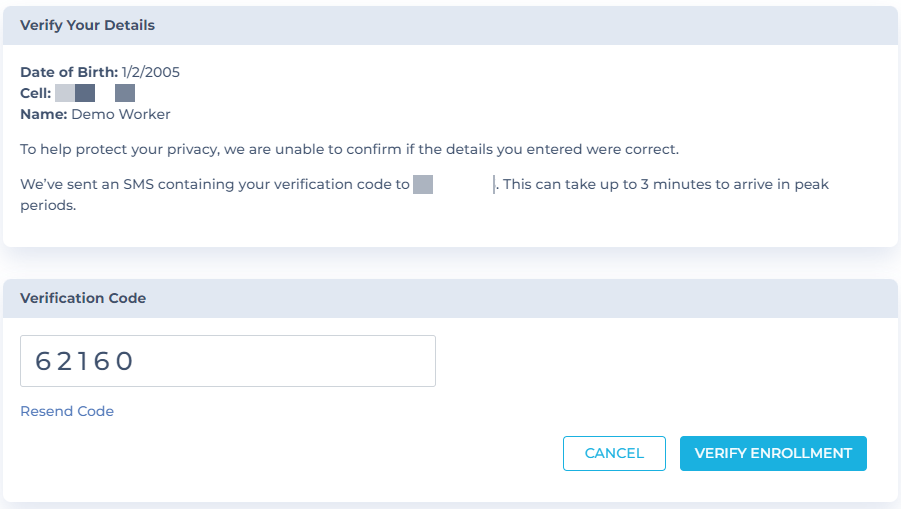The height and width of the screenshot is (509, 901).
Task: Click the Verification Code section header
Action: 83,298
